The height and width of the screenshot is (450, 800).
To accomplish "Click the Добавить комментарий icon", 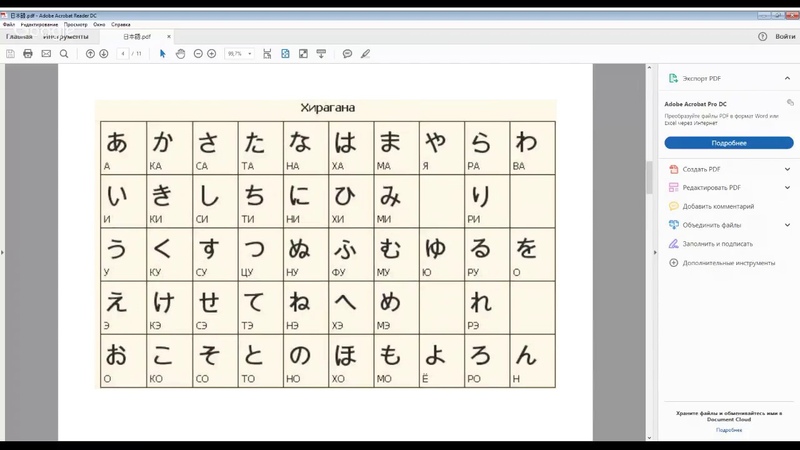I will [673, 206].
